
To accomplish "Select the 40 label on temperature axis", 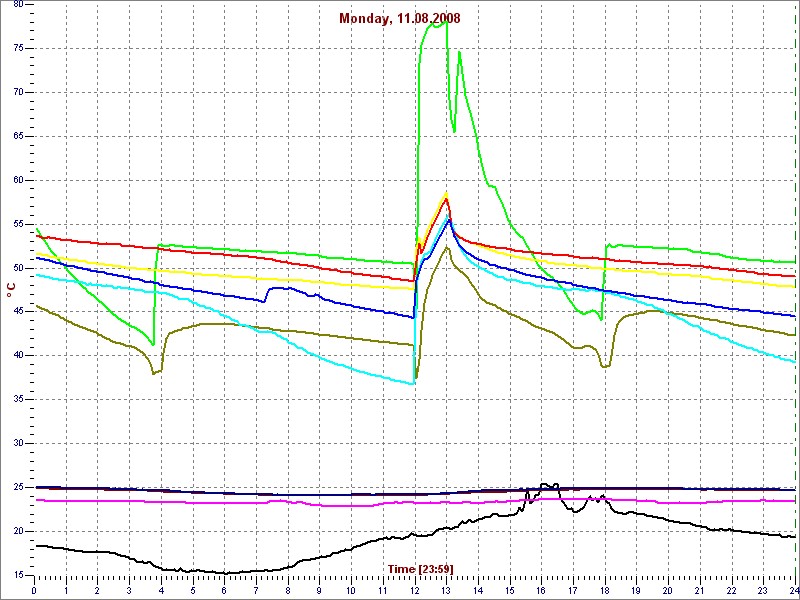I will click(18, 356).
